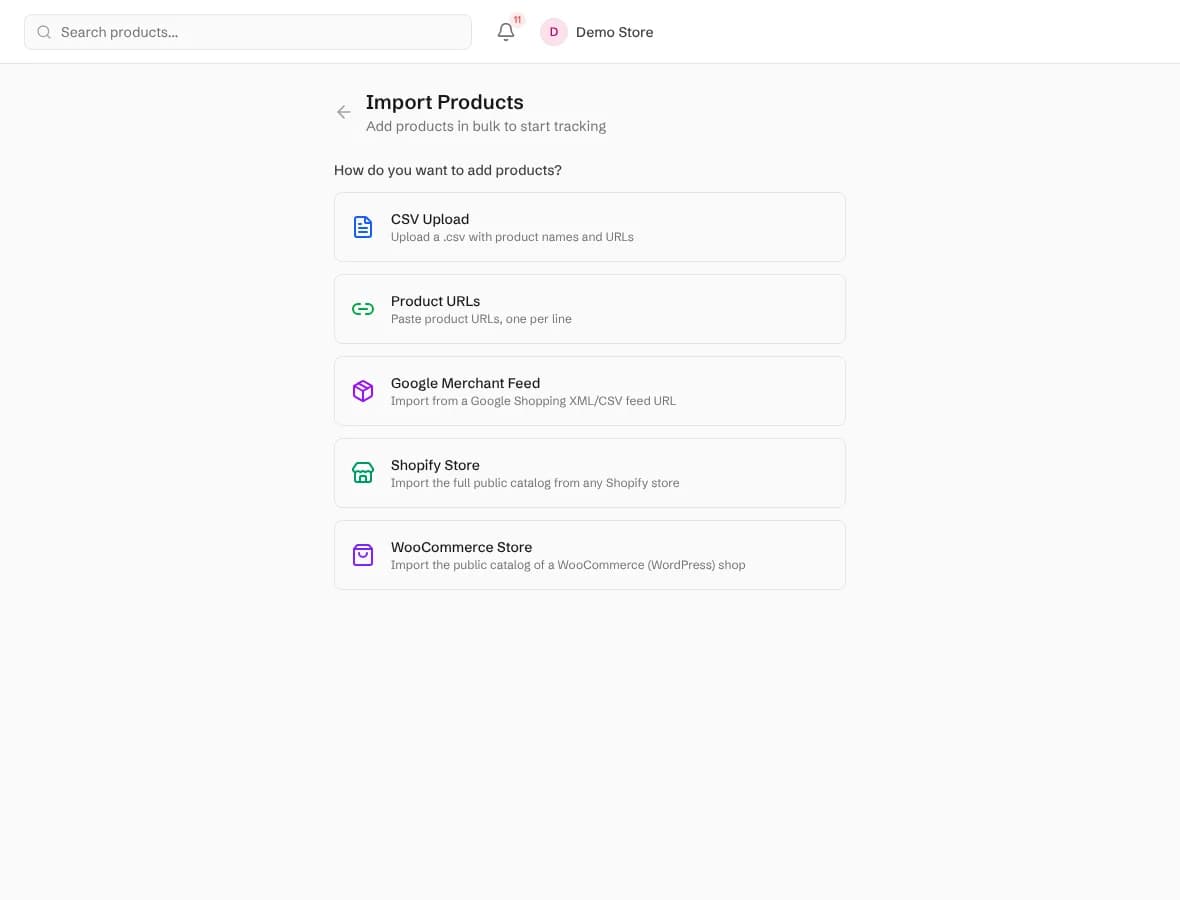Screen dimensions: 1180x900
Task: Click the Import Products heading
Action: click(444, 102)
